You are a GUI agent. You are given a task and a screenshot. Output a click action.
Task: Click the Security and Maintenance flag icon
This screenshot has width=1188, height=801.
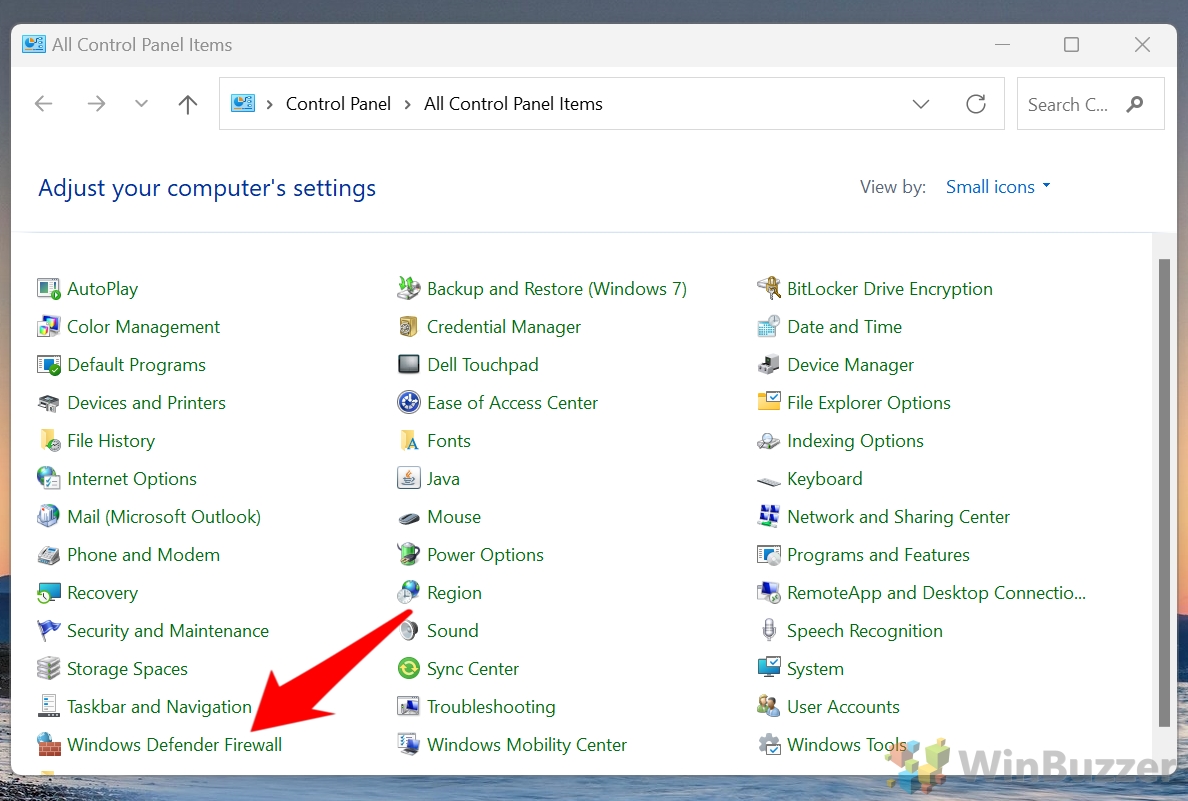point(48,630)
